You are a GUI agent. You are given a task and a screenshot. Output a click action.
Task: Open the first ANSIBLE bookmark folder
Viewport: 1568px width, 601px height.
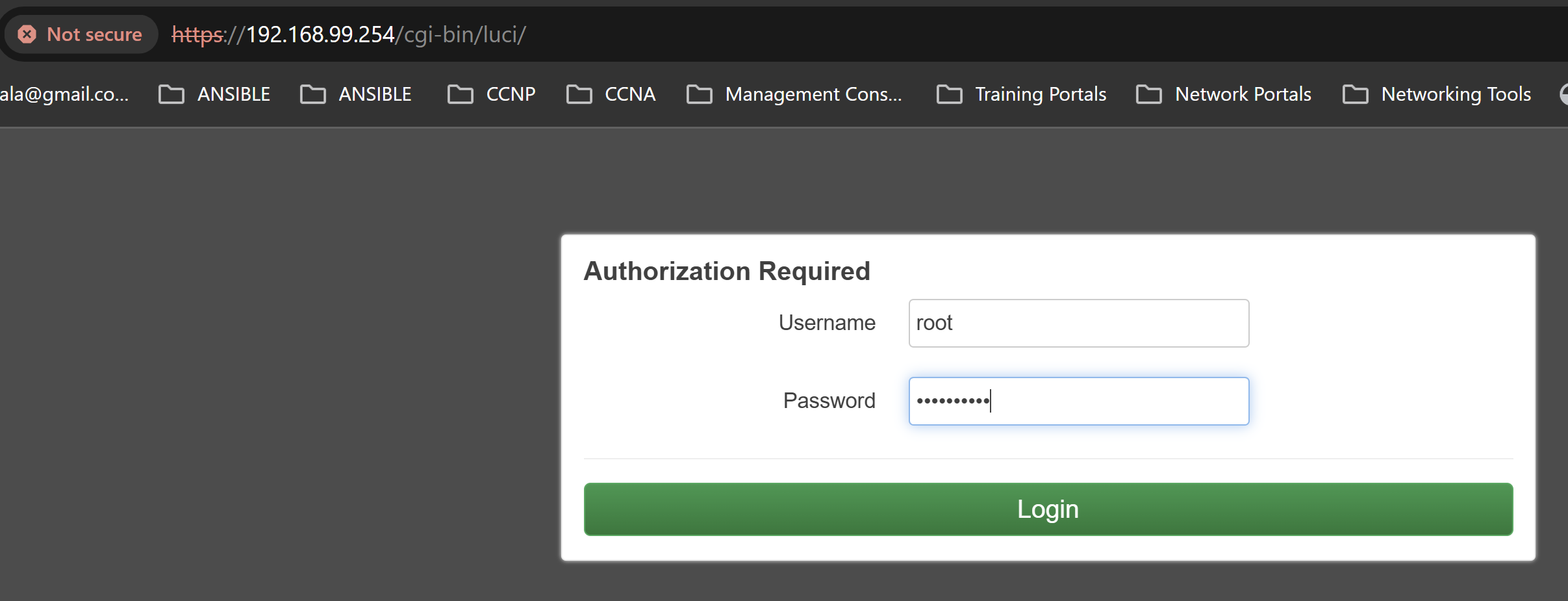(214, 94)
